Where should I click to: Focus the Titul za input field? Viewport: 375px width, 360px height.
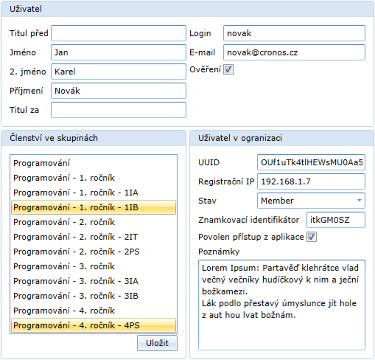pyautogui.click(x=119, y=110)
